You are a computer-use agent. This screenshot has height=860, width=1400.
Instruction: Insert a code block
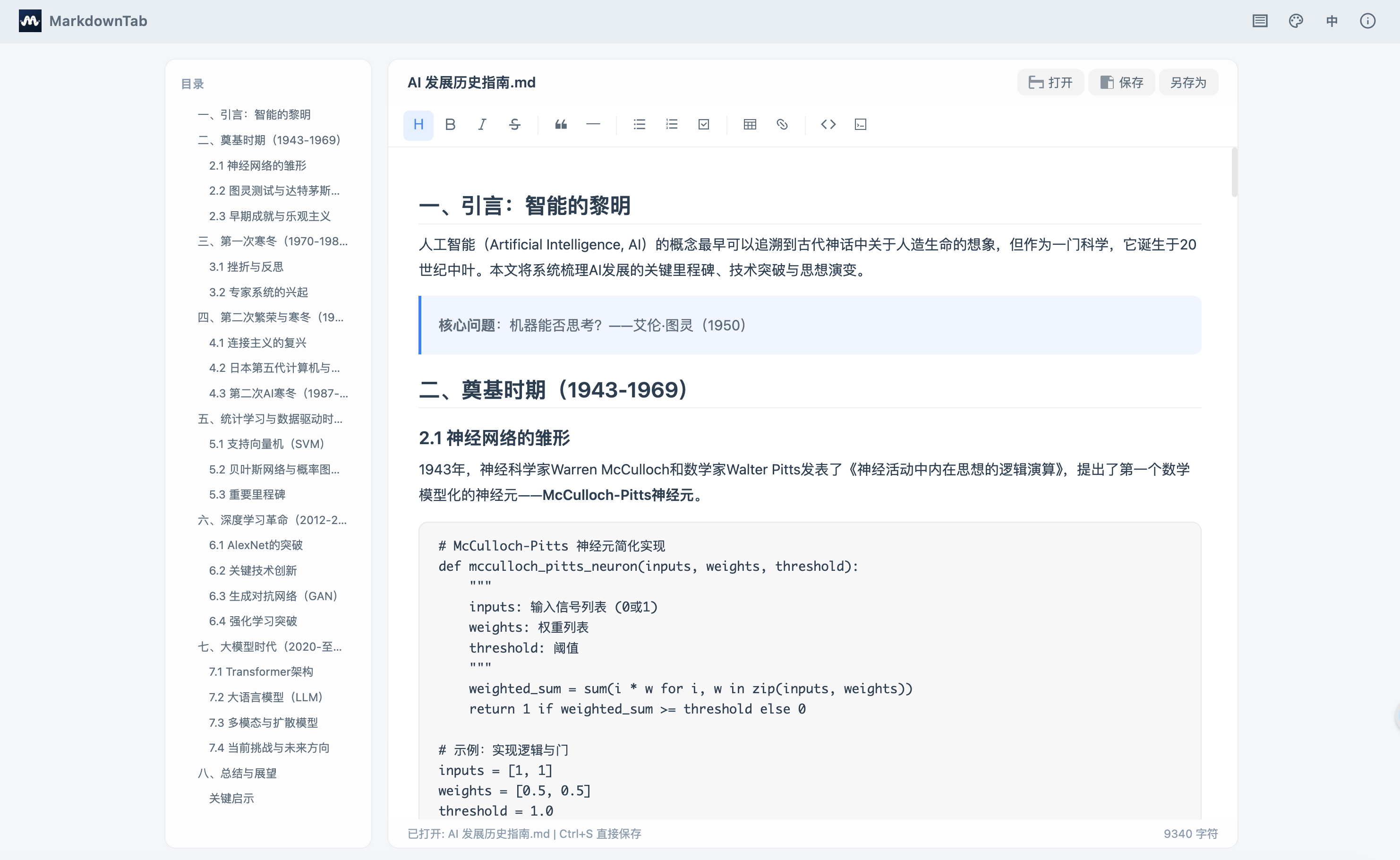pos(861,125)
